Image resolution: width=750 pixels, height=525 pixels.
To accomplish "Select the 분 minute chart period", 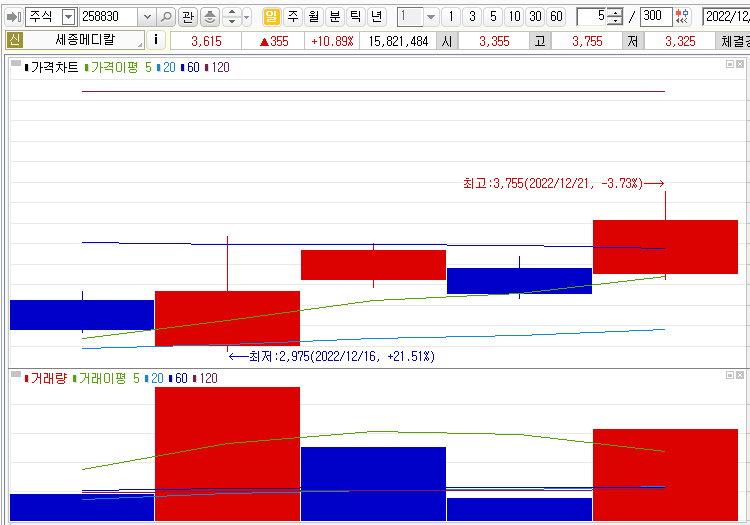I will click(x=335, y=17).
